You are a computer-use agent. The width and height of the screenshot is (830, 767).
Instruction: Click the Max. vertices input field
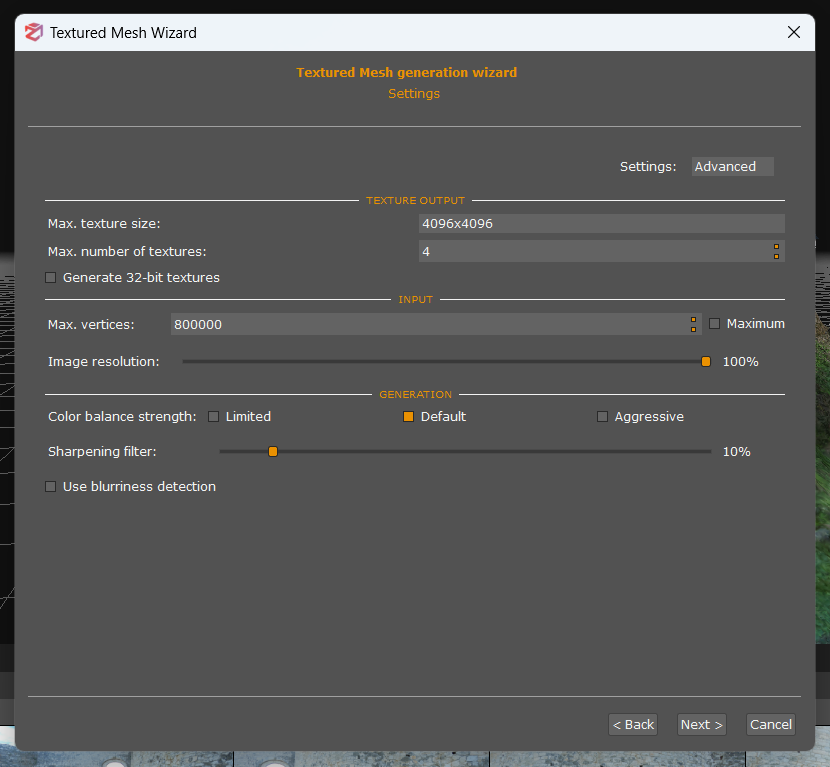(428, 324)
